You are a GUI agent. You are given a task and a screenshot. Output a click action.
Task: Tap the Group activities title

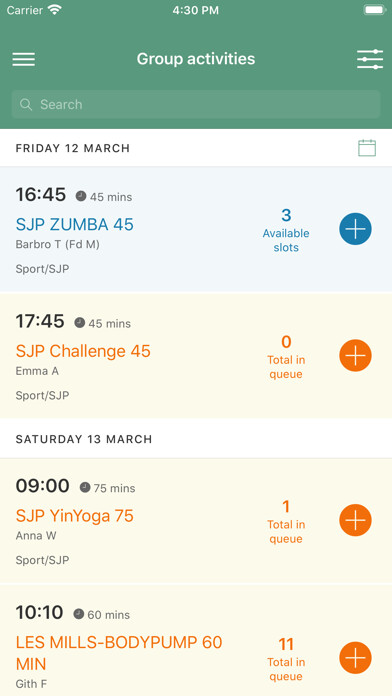click(x=196, y=59)
